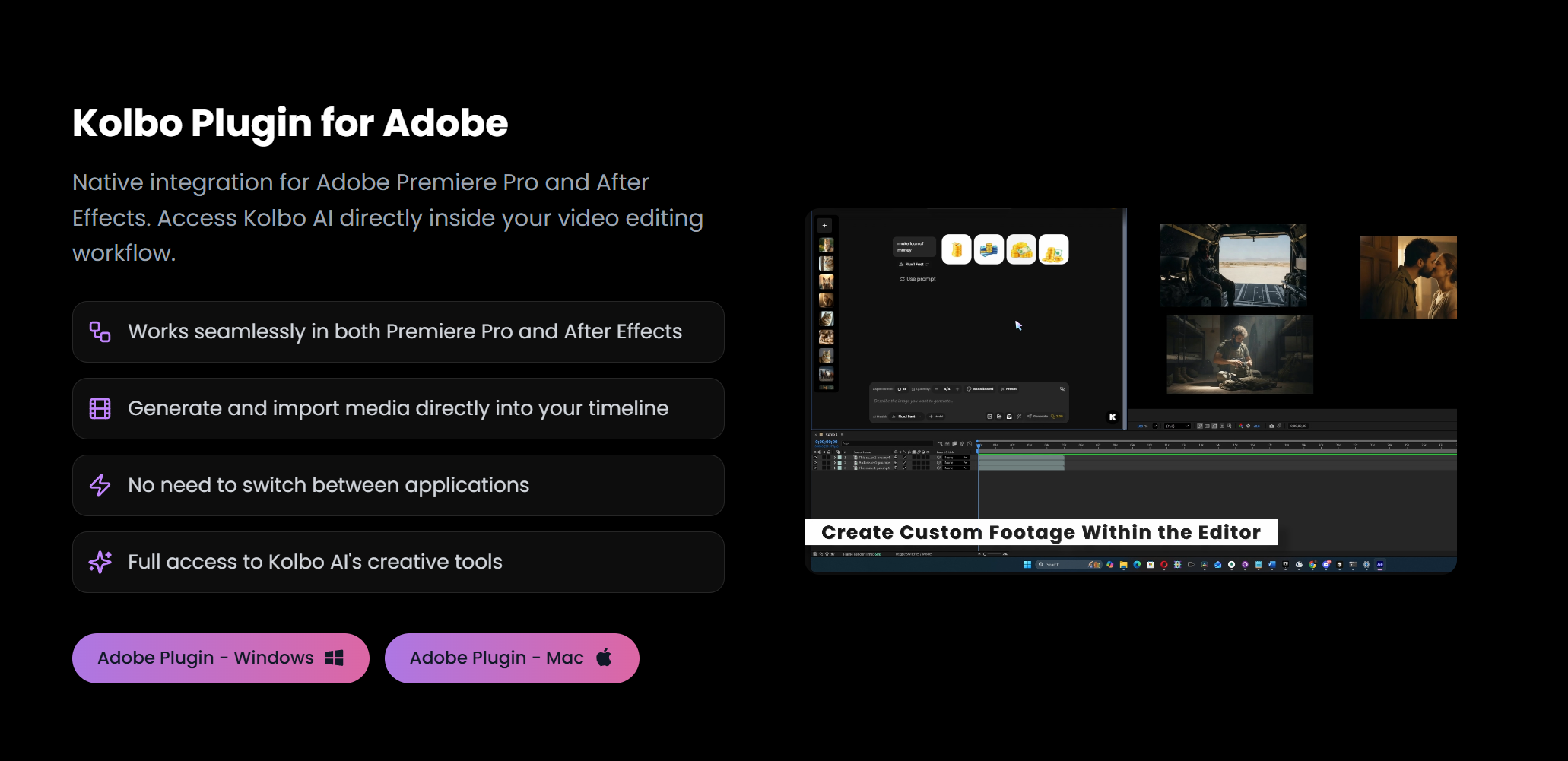Adjust the timeline zoom slider at bottom
This screenshot has width=1568, height=761.
point(992,554)
